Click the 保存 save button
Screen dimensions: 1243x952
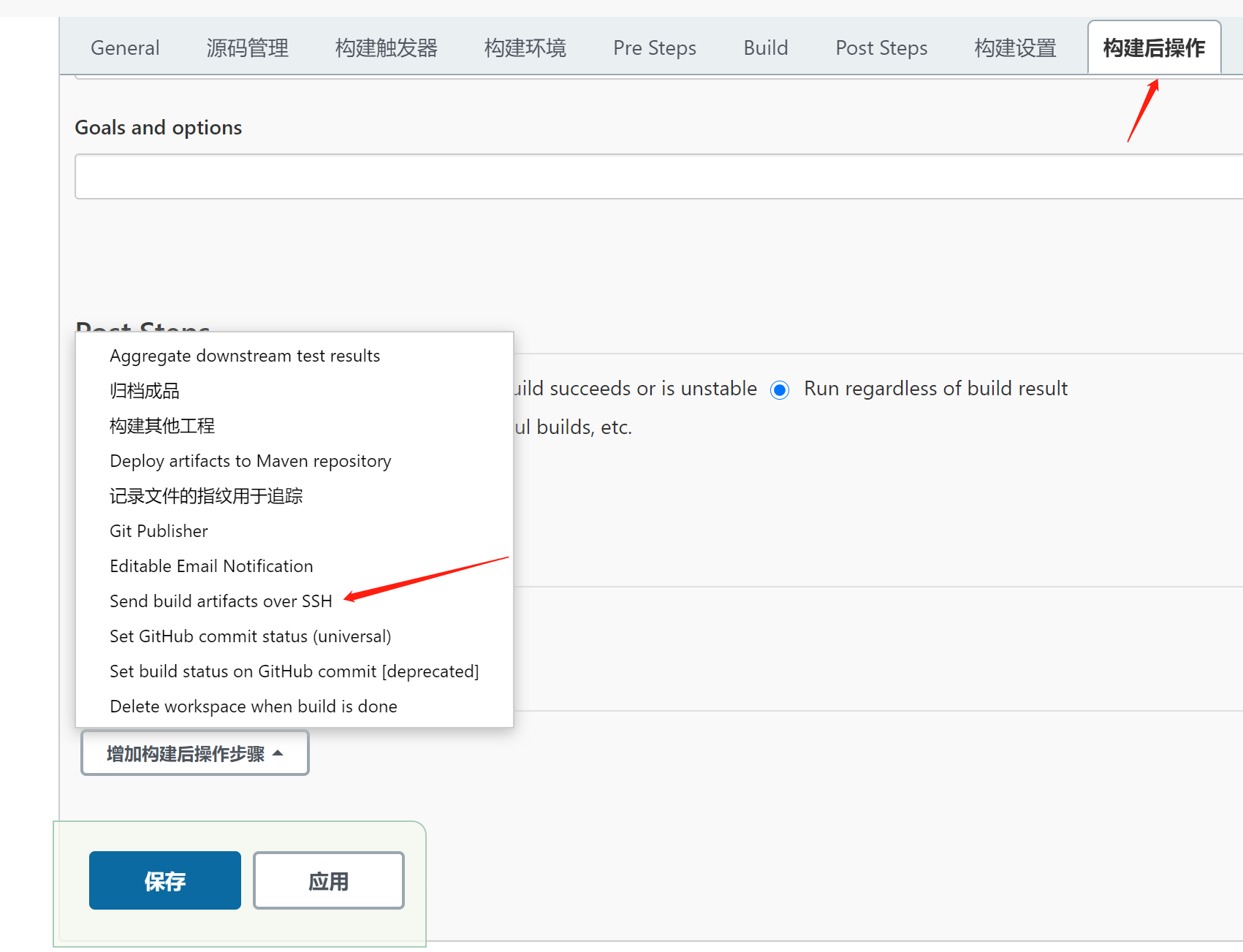tap(165, 880)
